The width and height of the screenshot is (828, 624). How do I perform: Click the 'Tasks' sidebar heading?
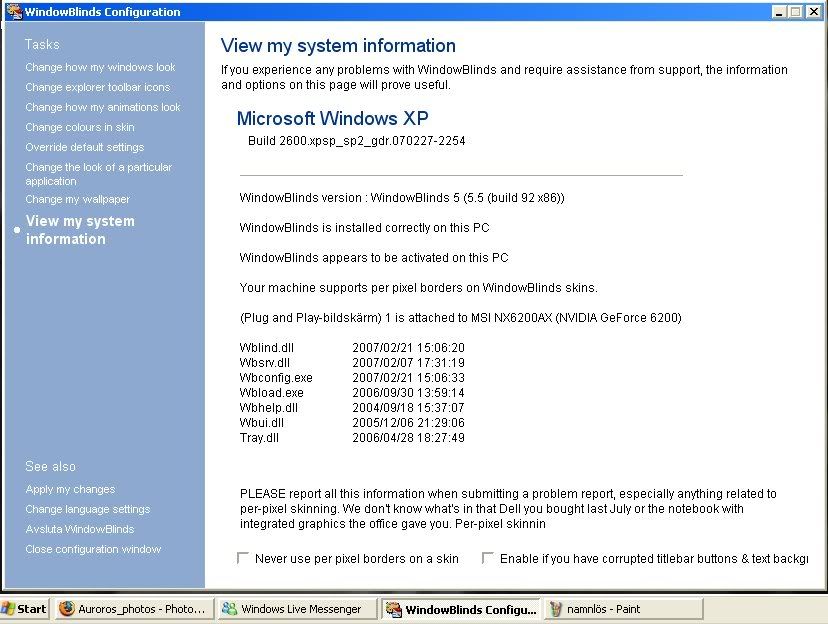(42, 44)
